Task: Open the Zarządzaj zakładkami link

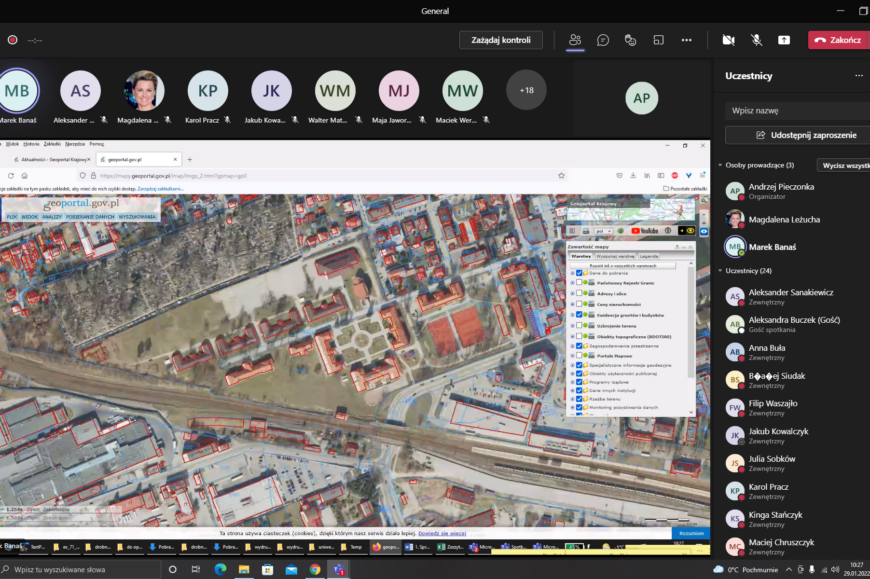Action: [160, 189]
